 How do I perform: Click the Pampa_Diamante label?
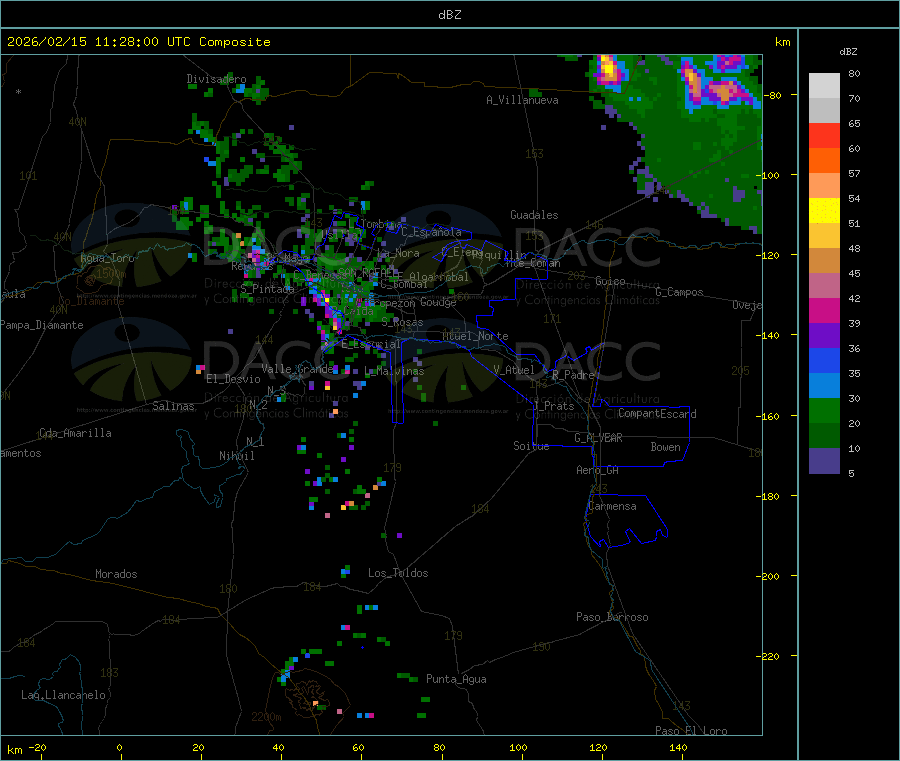41,325
